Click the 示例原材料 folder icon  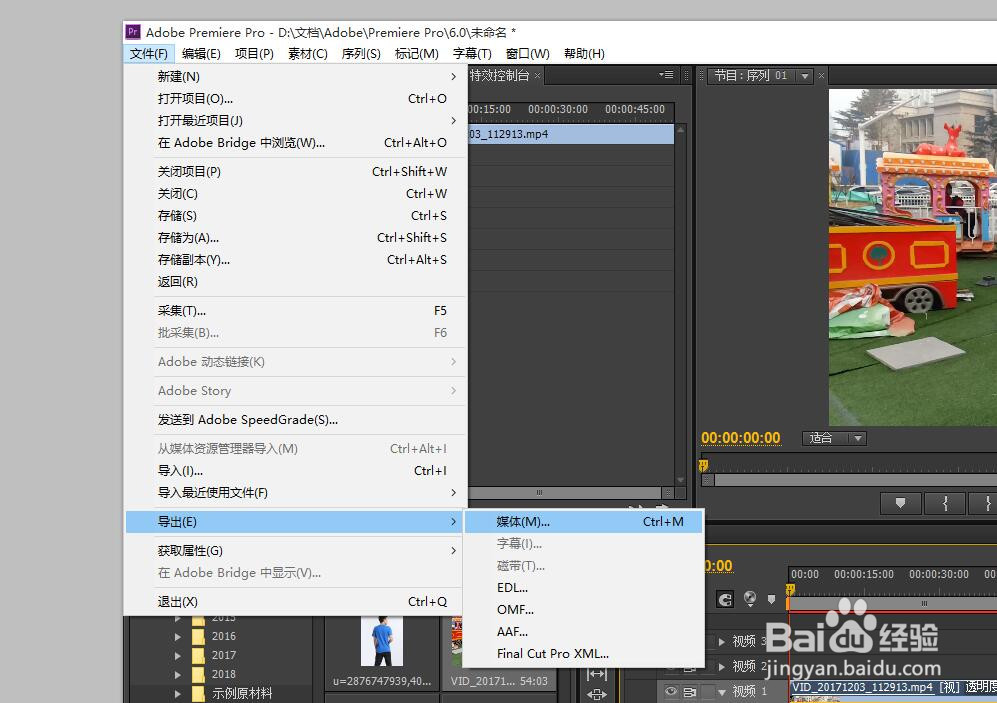(198, 693)
